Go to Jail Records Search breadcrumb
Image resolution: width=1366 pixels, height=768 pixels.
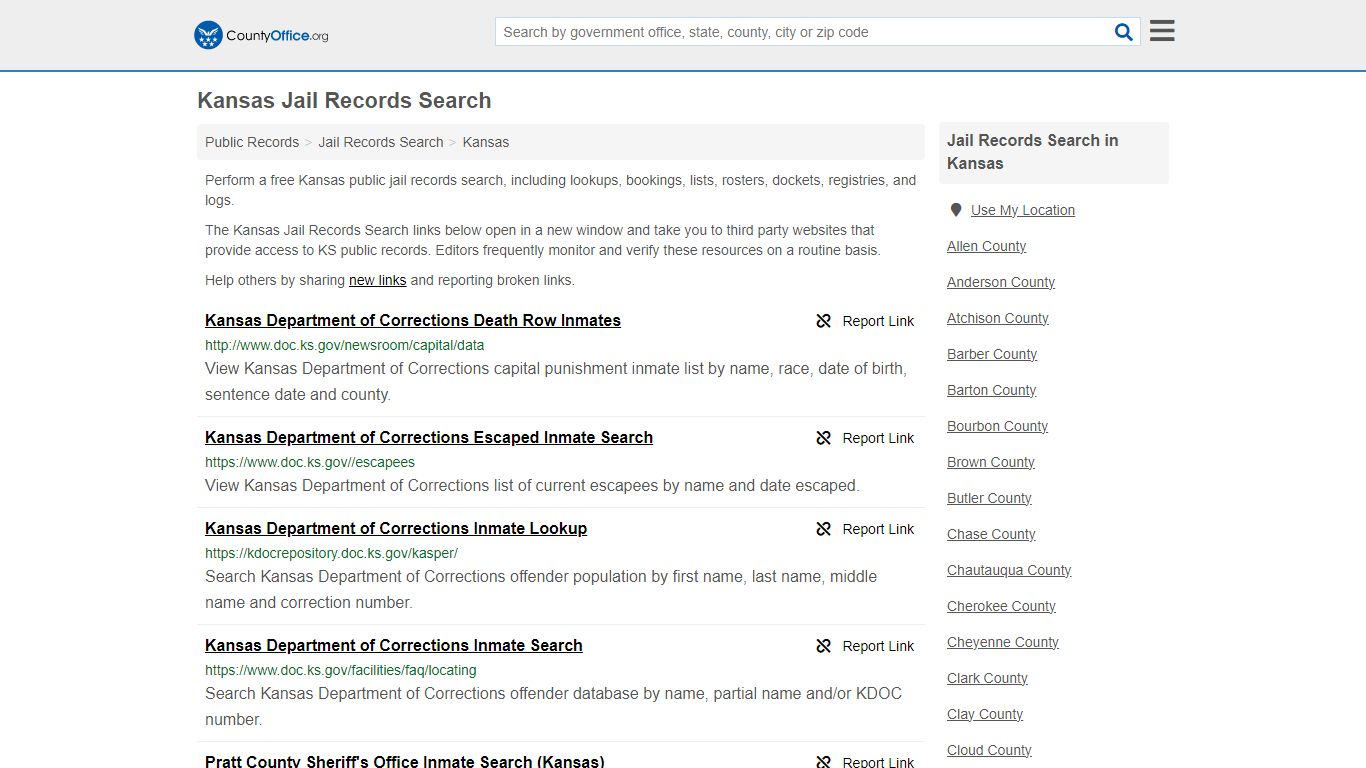pyautogui.click(x=381, y=142)
